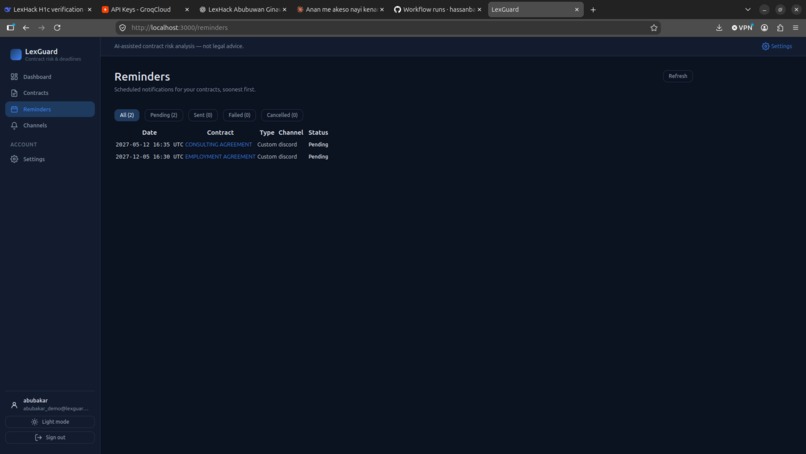Click the Contract column header
The image size is (806, 454).
[x=220, y=133]
